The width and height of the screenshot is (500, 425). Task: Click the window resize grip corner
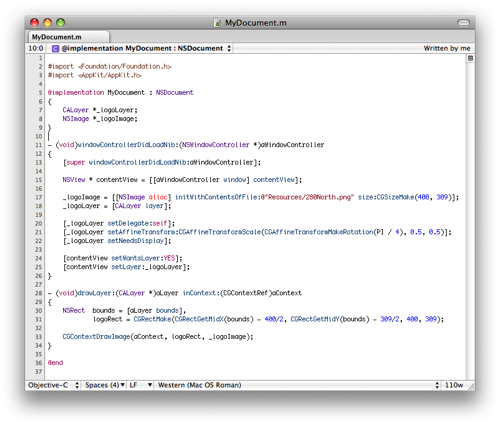[x=471, y=386]
